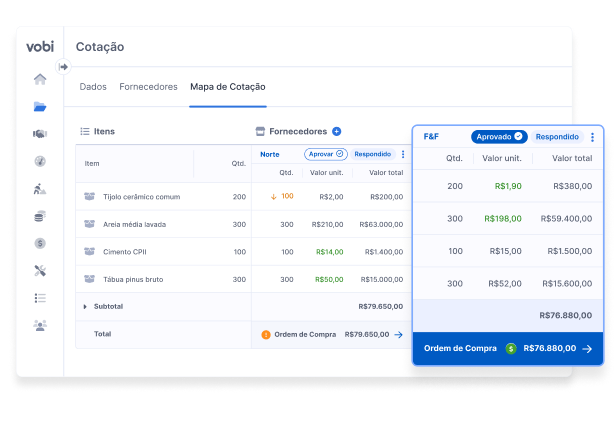Click box icon of Tijolo cerâmico comum

[x=90, y=196]
